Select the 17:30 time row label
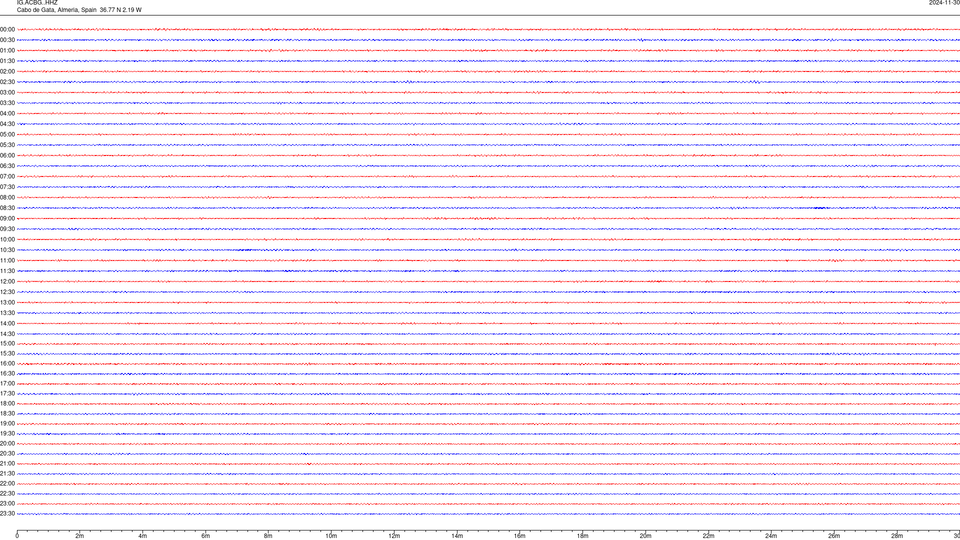This screenshot has width=960, height=540. [7, 394]
